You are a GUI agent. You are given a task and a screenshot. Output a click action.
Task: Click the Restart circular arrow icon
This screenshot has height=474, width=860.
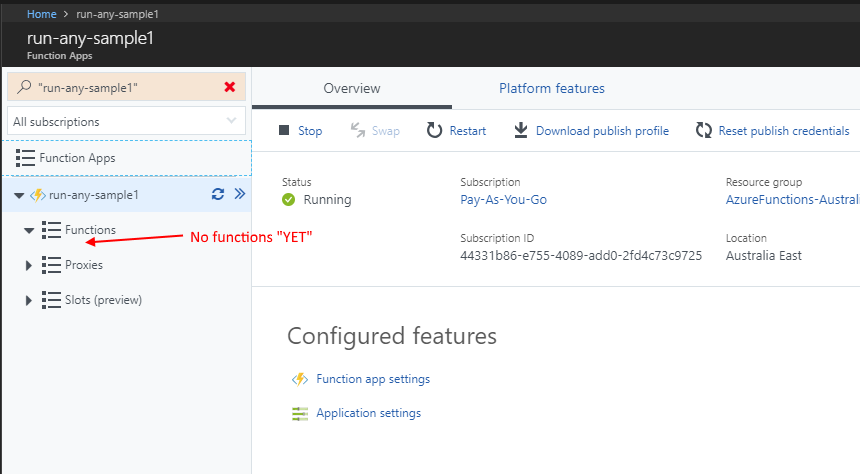(434, 131)
